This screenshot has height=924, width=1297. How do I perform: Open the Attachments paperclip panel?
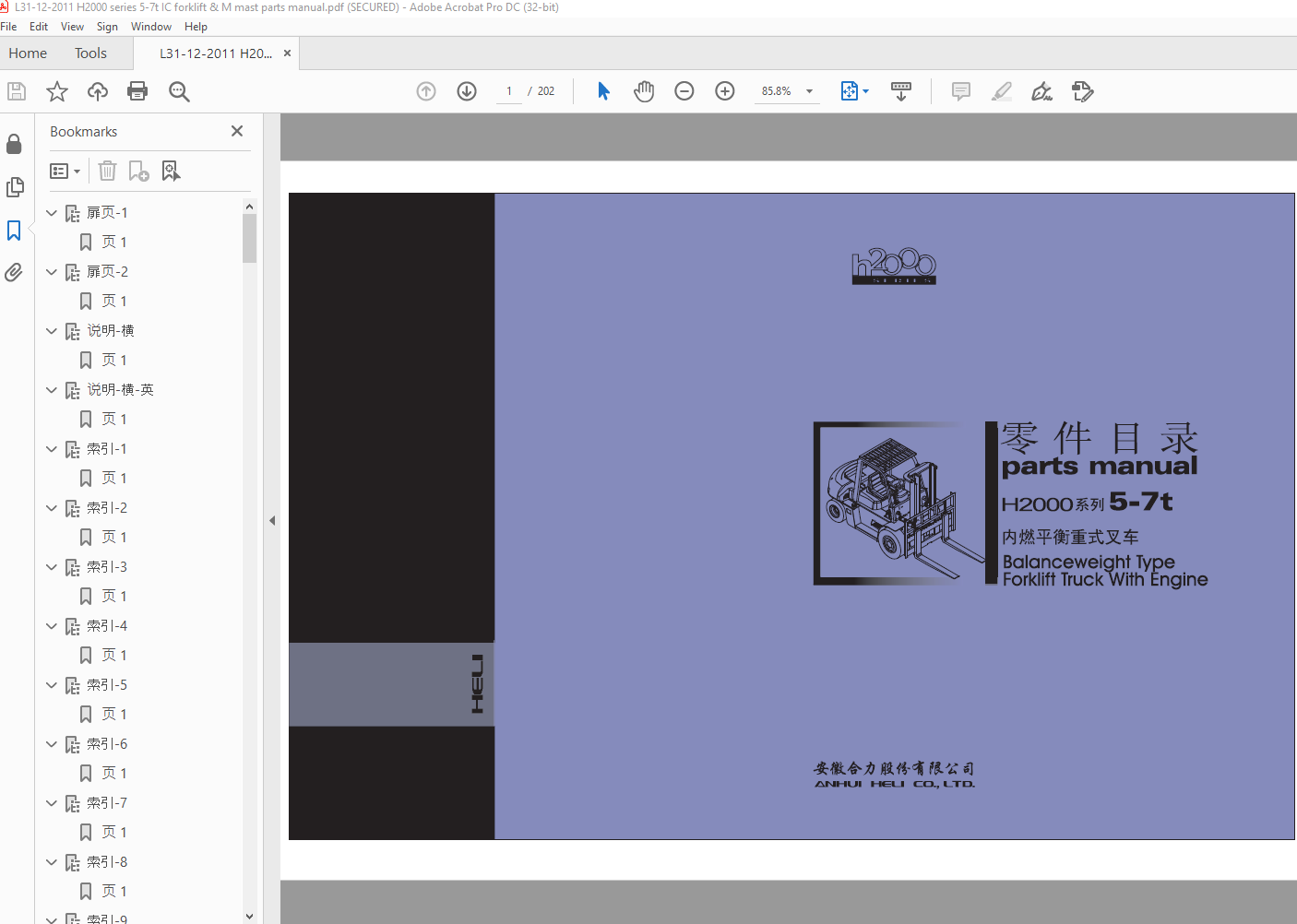coord(14,272)
